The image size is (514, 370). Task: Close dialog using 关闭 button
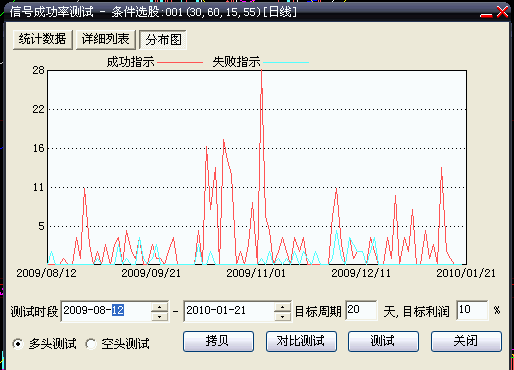(466, 341)
